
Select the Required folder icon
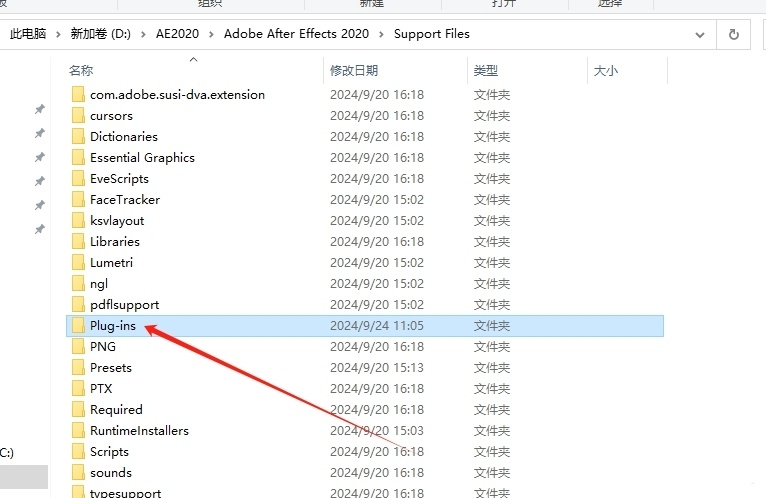(78, 410)
